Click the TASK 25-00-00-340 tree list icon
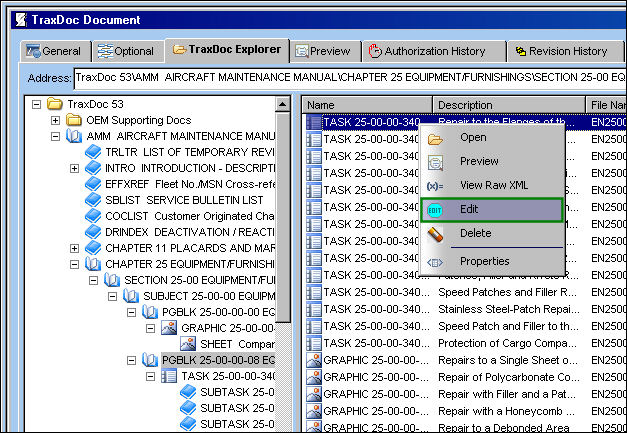 coord(169,376)
